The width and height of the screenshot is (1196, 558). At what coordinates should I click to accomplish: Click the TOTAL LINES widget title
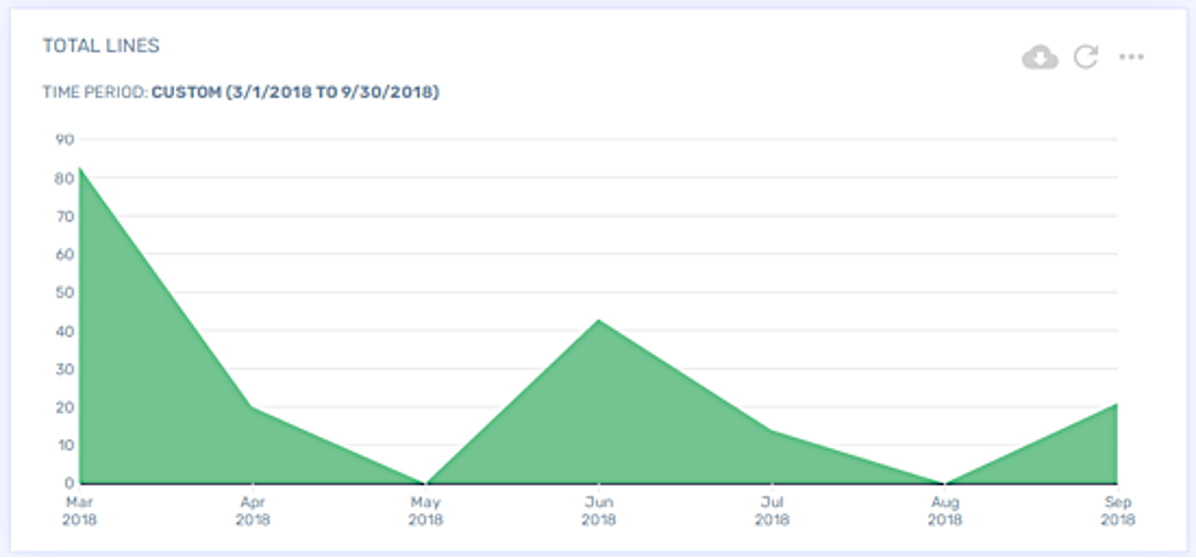click(101, 46)
